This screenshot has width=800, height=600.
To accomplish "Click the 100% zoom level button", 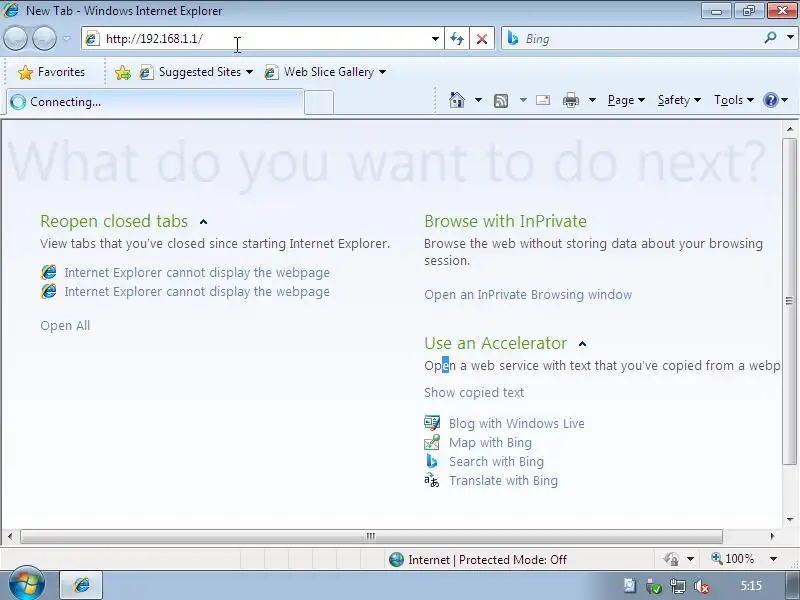I will (733, 559).
